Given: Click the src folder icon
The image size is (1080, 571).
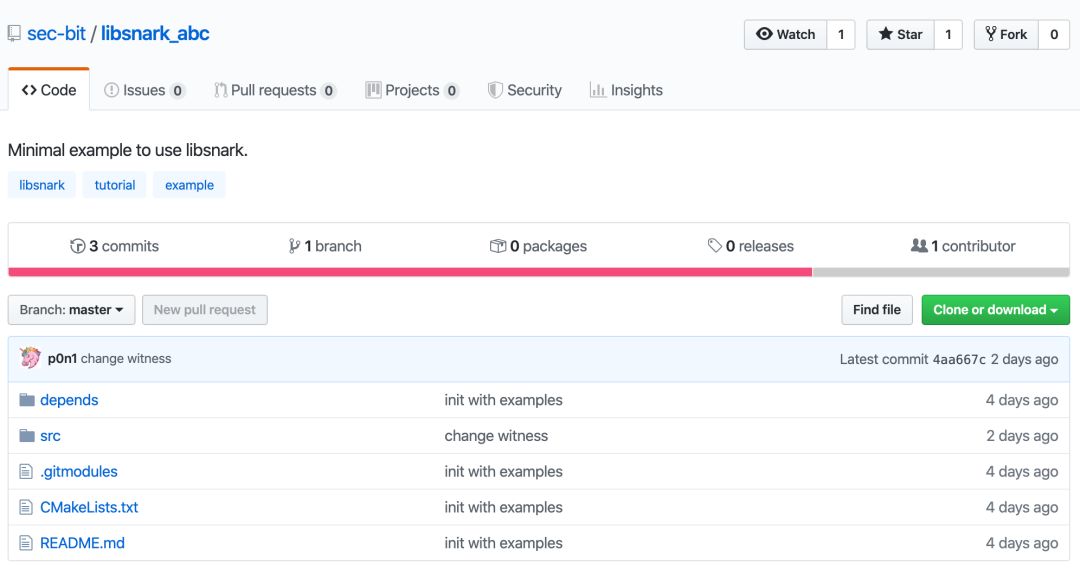Looking at the screenshot, I should (x=27, y=436).
